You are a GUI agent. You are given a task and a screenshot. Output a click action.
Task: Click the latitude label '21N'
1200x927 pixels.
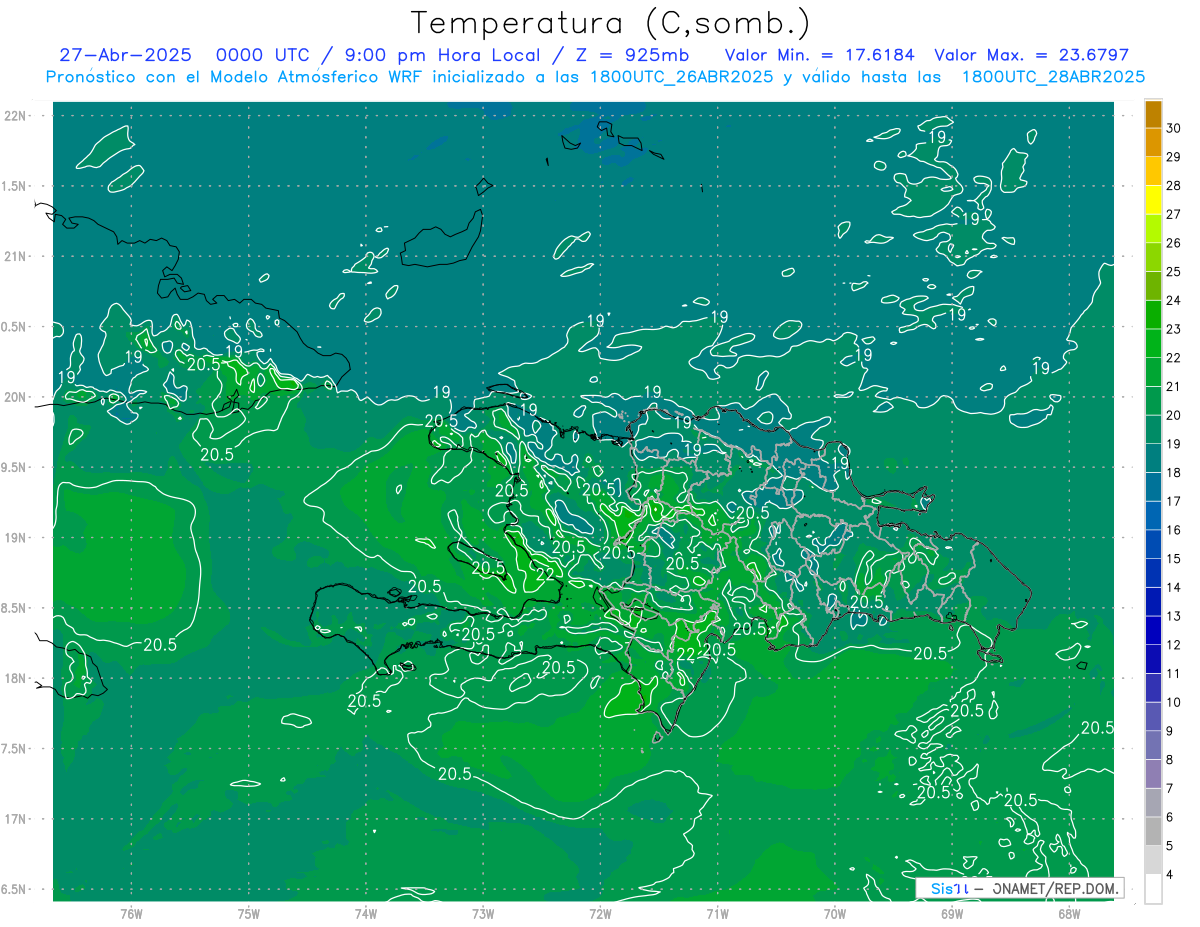(x=16, y=256)
